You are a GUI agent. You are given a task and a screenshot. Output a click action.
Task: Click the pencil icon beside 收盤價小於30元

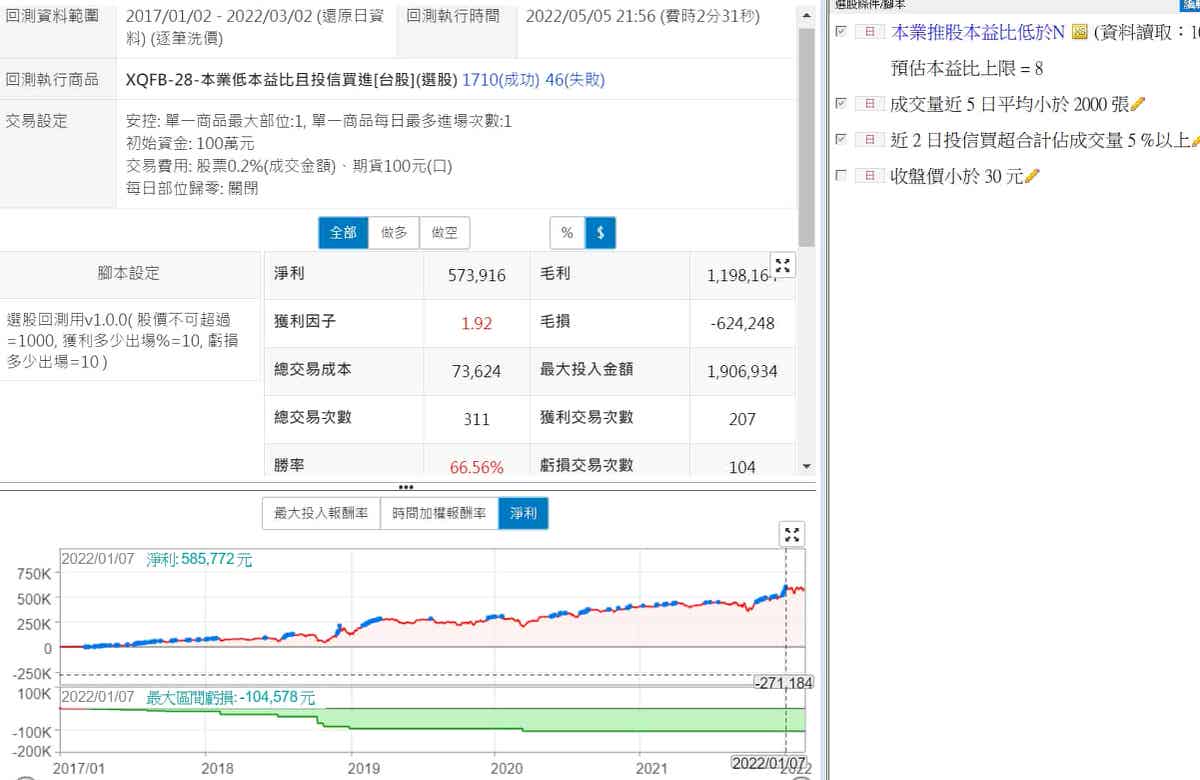point(1033,176)
